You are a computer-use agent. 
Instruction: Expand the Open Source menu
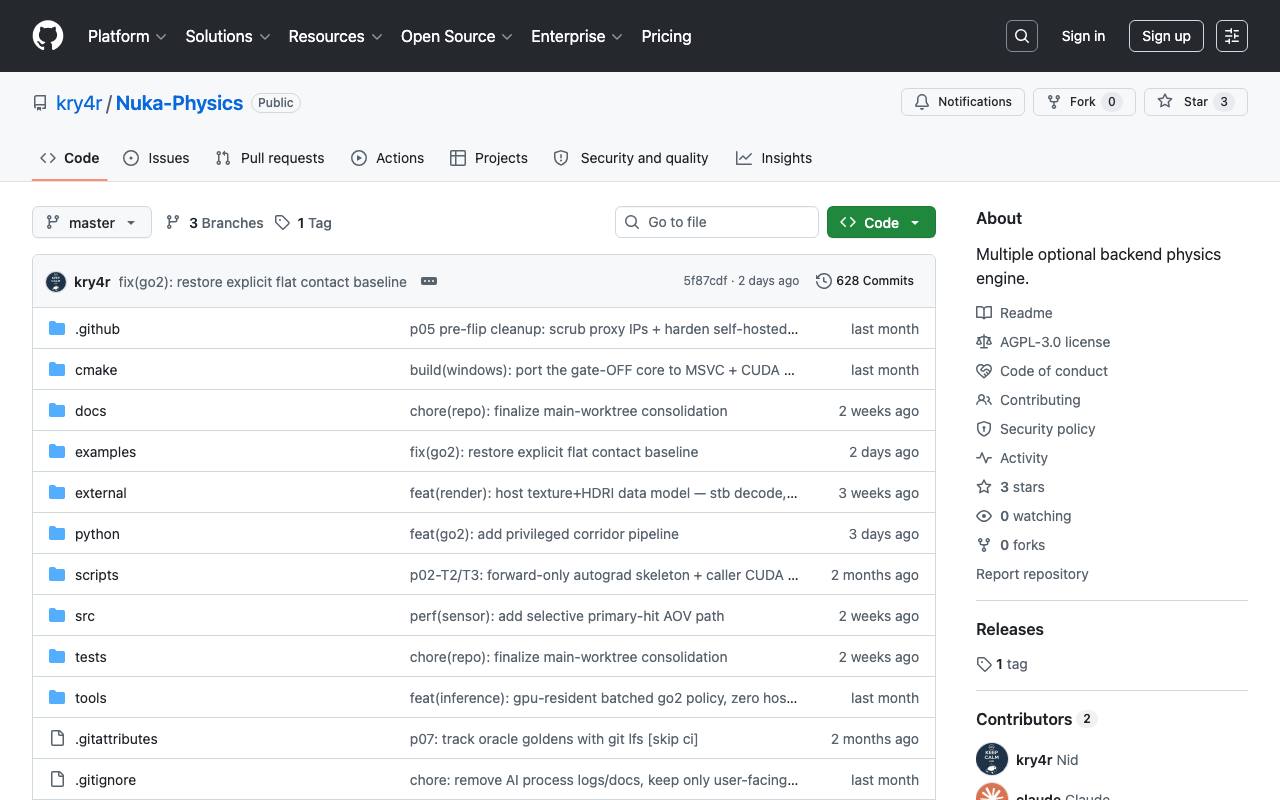pos(457,36)
